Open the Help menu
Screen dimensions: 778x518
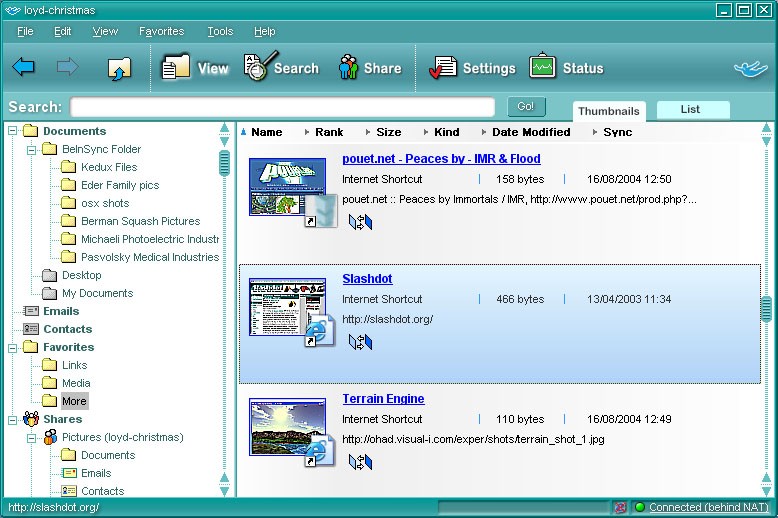coord(264,31)
